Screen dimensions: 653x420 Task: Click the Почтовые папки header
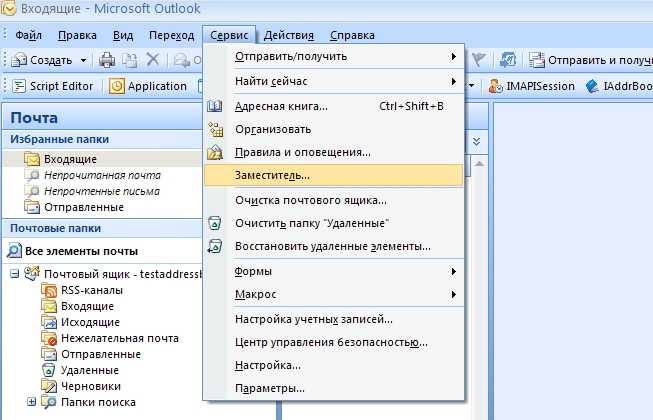(x=102, y=228)
